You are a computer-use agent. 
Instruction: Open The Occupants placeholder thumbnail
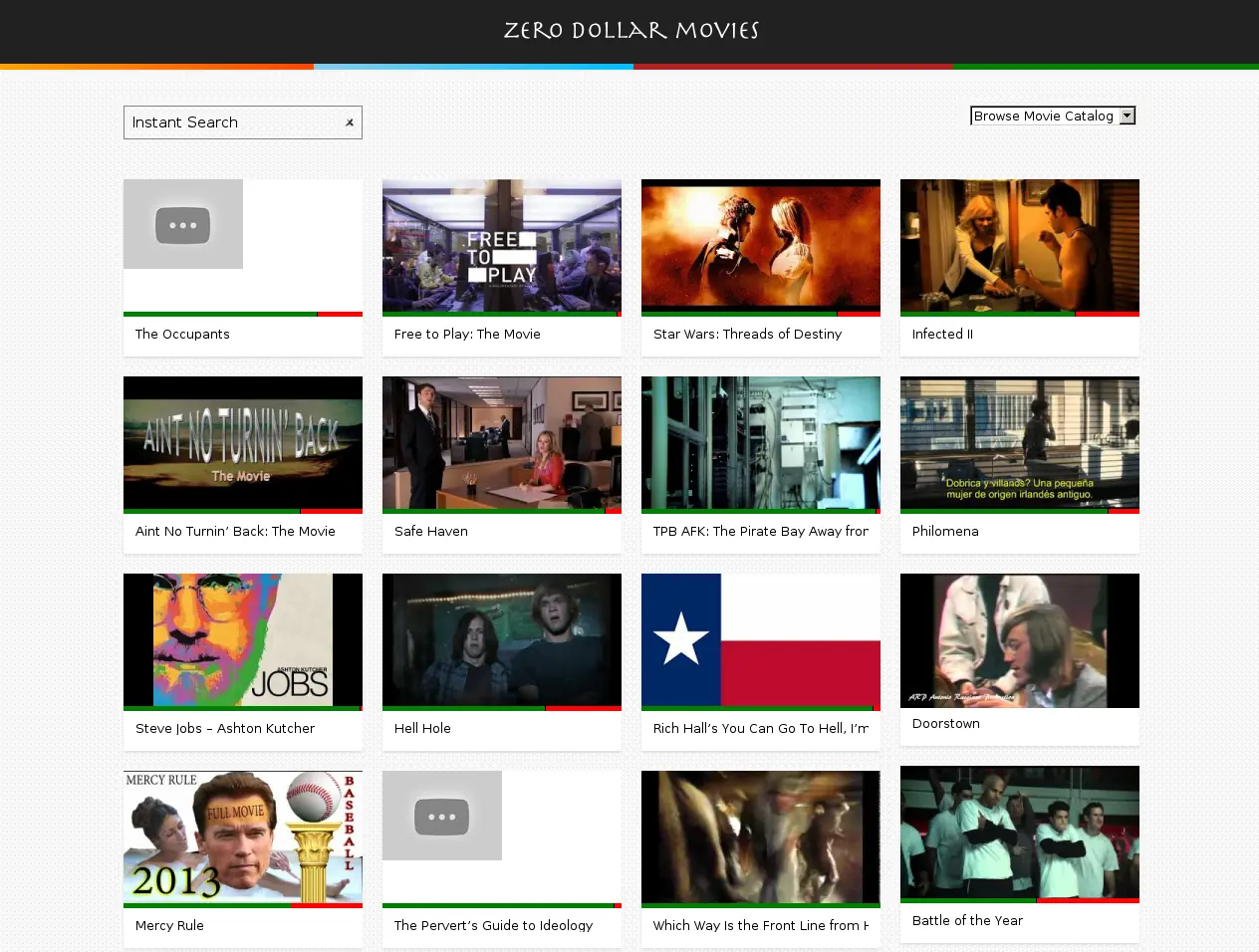183,224
